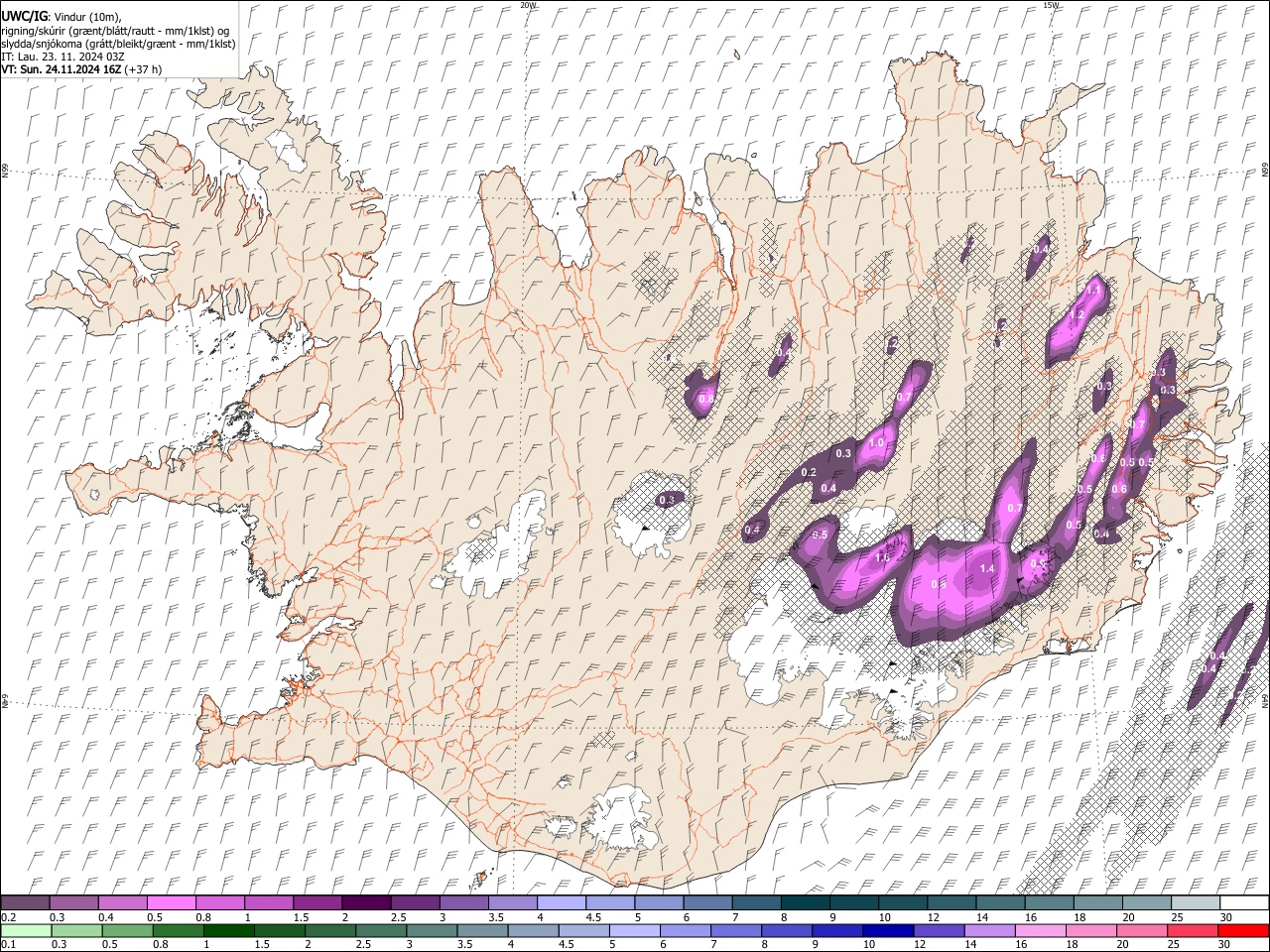Pick the purple-row lavender swatch between 4 and 4.5
The height and width of the screenshot is (952, 1270).
tap(562, 902)
